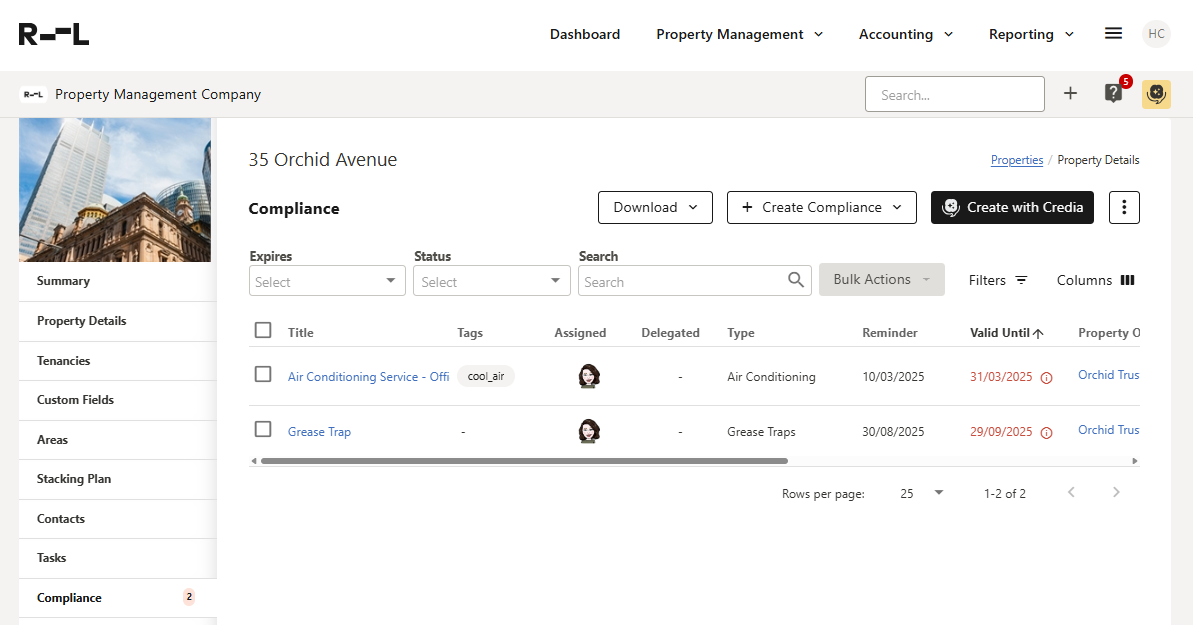Toggle the select-all header checkbox
The width and height of the screenshot is (1193, 625).
pyautogui.click(x=263, y=330)
